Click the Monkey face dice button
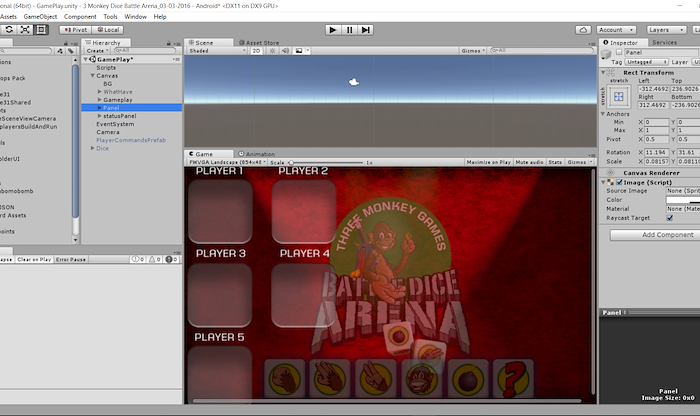The width and height of the screenshot is (700, 416). (421, 379)
